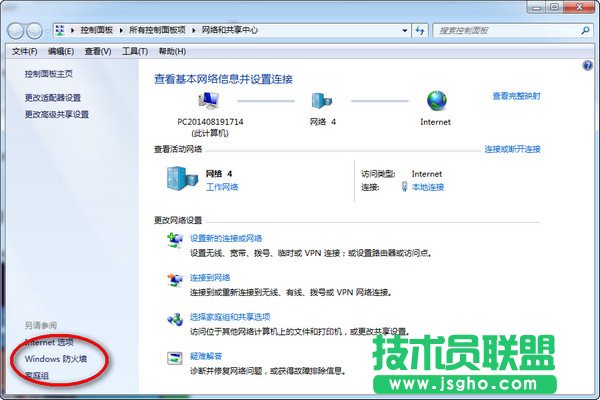The height and width of the screenshot is (400, 600).
Task: Open Windows 防火墙 from the see-also list
Action: pyautogui.click(x=56, y=358)
